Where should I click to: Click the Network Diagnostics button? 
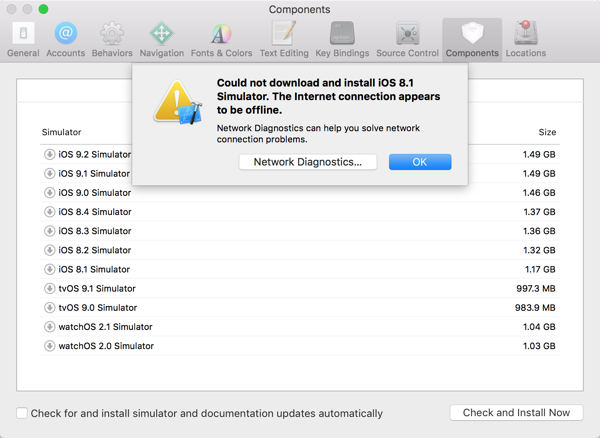308,162
